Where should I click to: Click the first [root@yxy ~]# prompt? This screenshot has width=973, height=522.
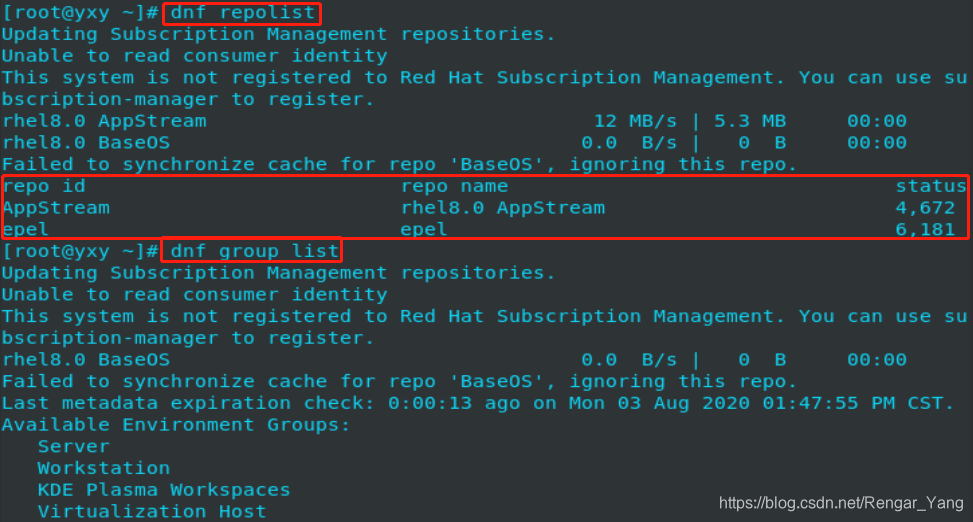[x=81, y=12]
